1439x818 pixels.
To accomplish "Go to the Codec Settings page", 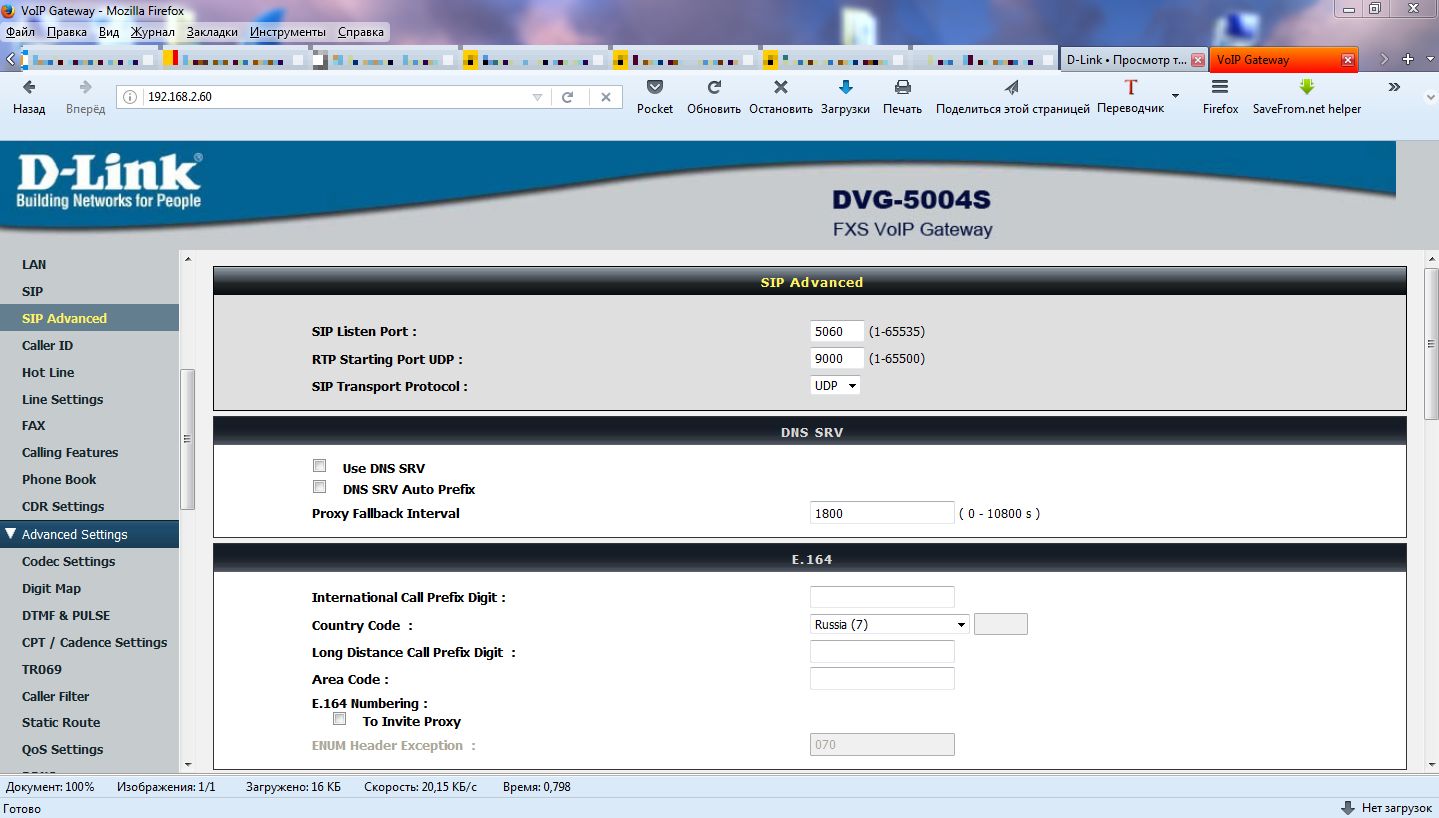I will [x=68, y=562].
